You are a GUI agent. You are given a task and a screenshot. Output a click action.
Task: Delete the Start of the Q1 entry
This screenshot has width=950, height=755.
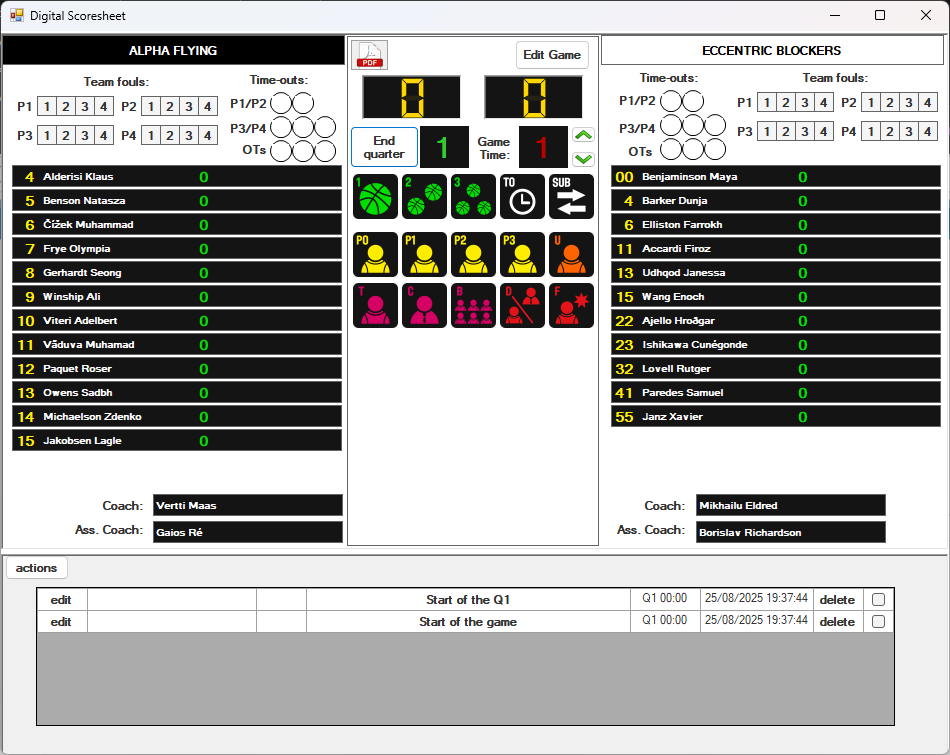[x=837, y=600]
